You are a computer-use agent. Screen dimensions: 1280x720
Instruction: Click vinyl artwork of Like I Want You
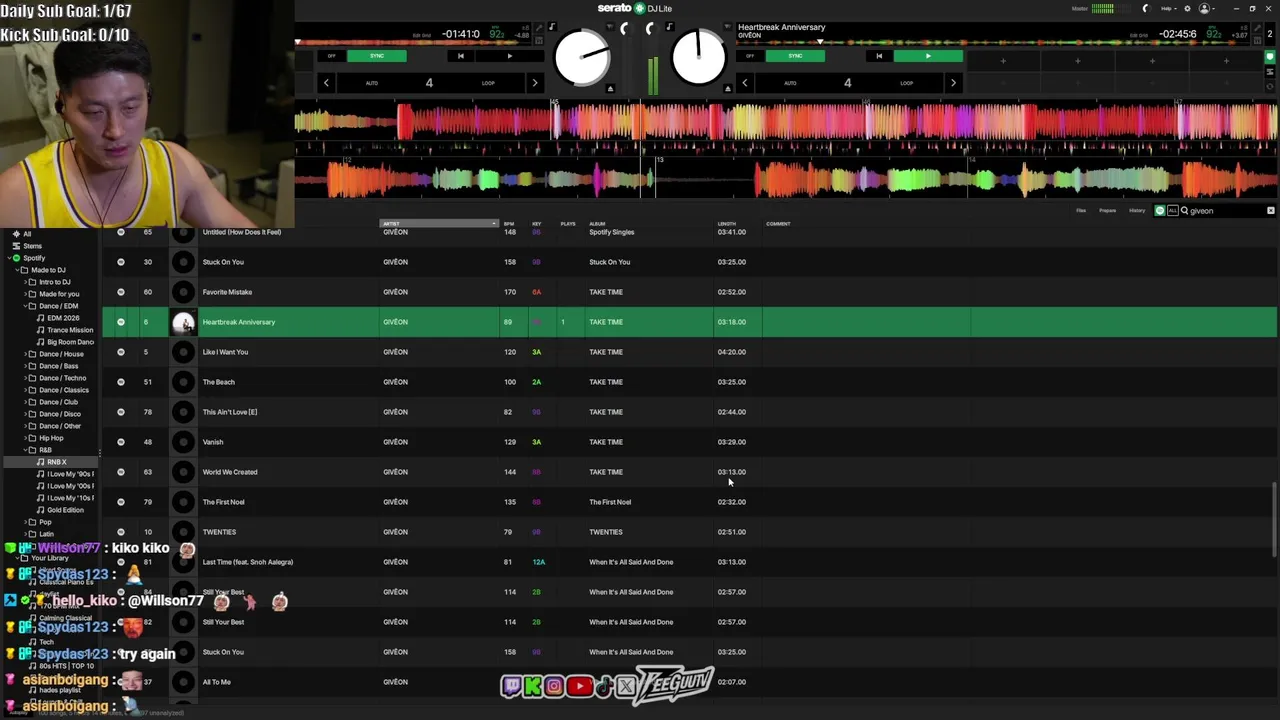(183, 352)
